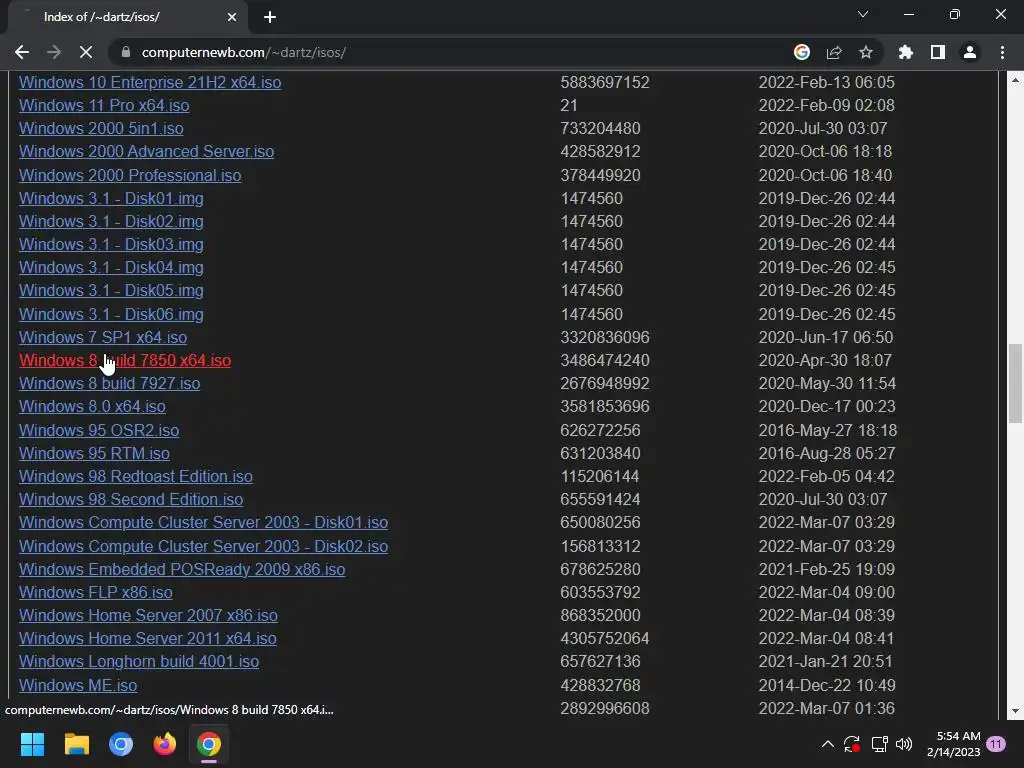Image resolution: width=1024 pixels, height=768 pixels.
Task: Click Windows FLP x86.iso link
Action: 95,592
